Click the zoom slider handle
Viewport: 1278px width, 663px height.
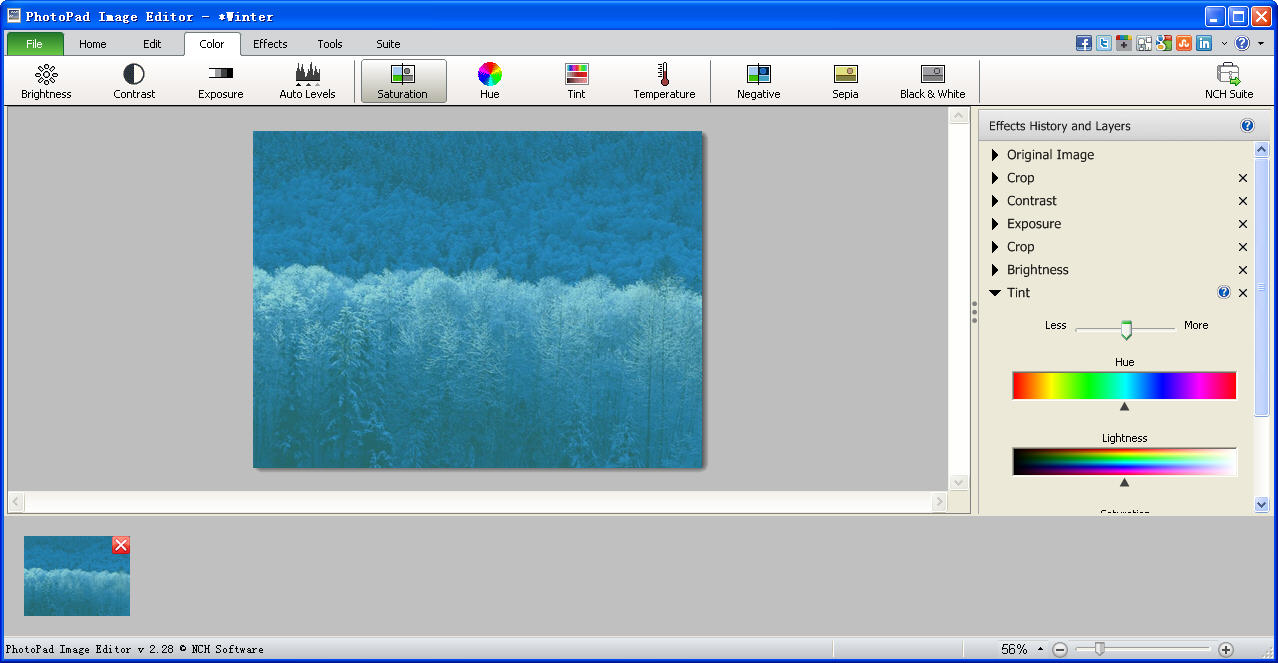[x=1100, y=649]
